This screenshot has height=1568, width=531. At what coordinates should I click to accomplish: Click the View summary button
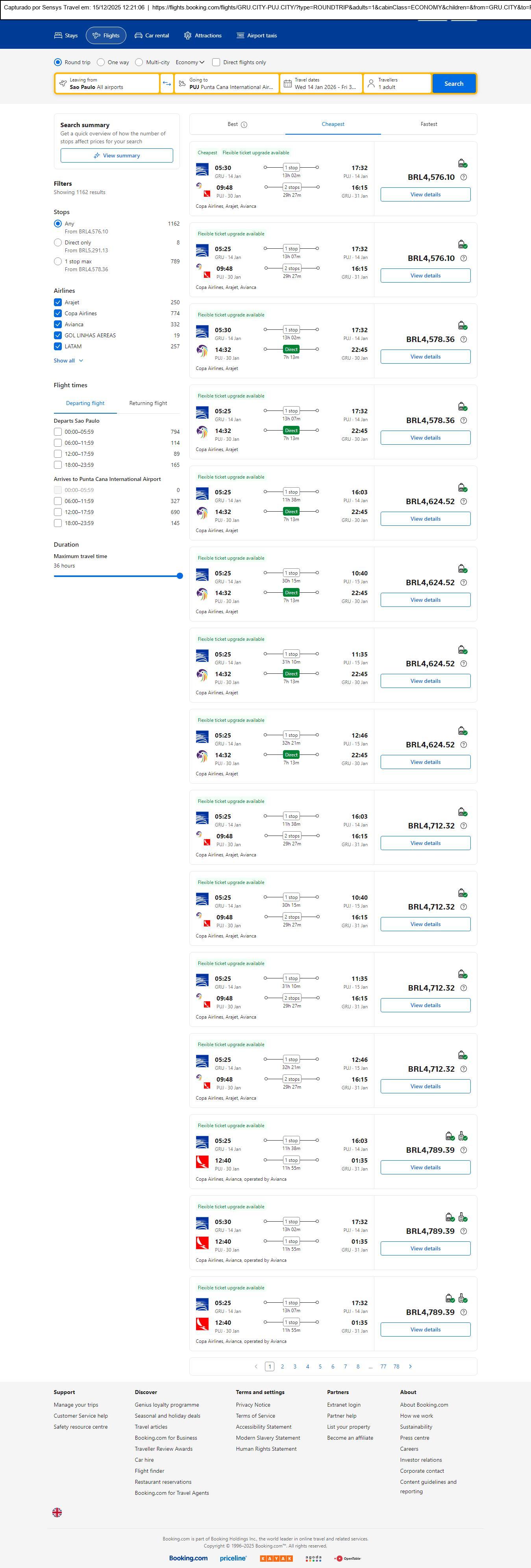(116, 156)
